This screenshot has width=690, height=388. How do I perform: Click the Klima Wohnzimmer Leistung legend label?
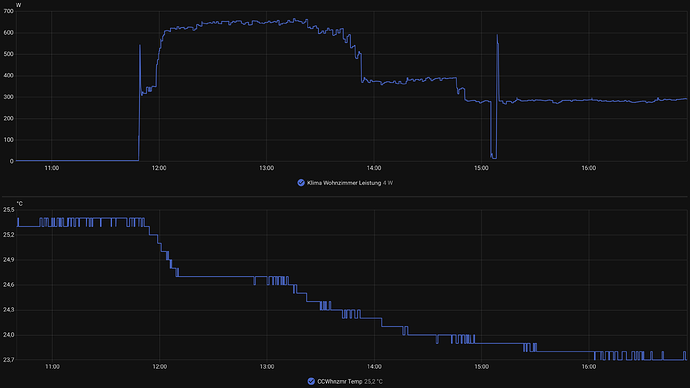pyautogui.click(x=344, y=183)
